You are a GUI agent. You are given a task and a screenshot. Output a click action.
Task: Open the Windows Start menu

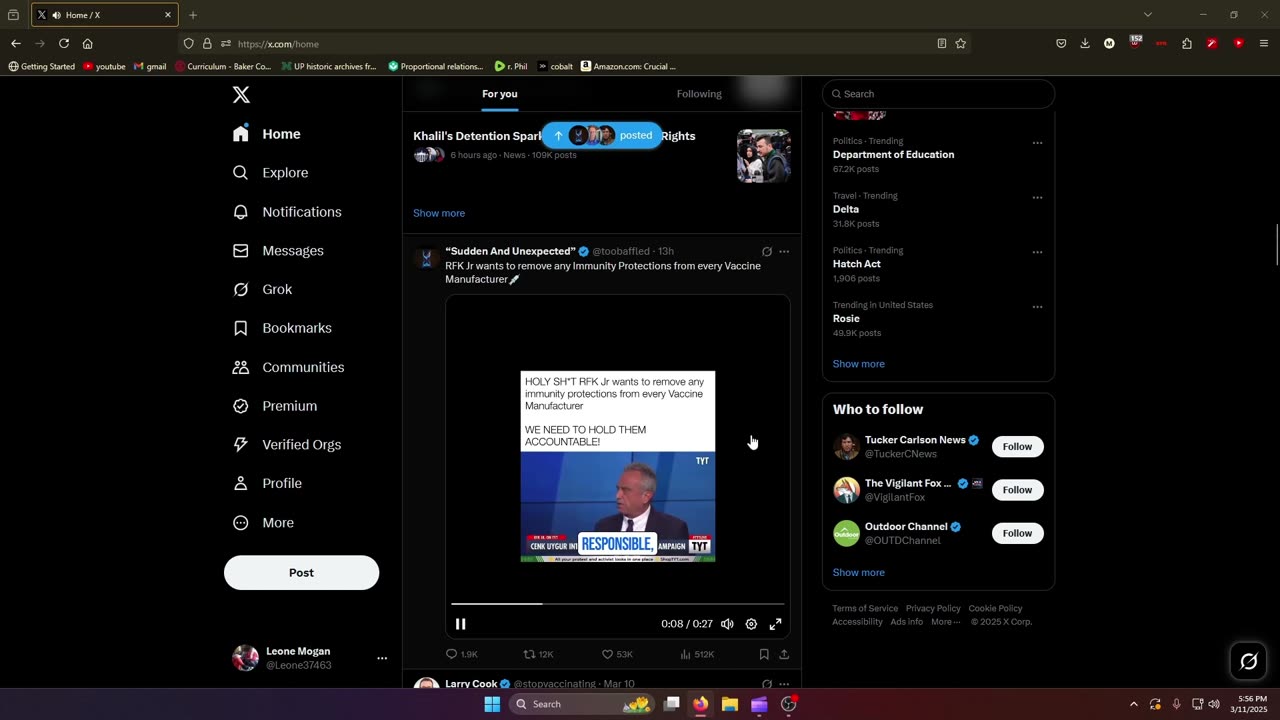[x=492, y=704]
